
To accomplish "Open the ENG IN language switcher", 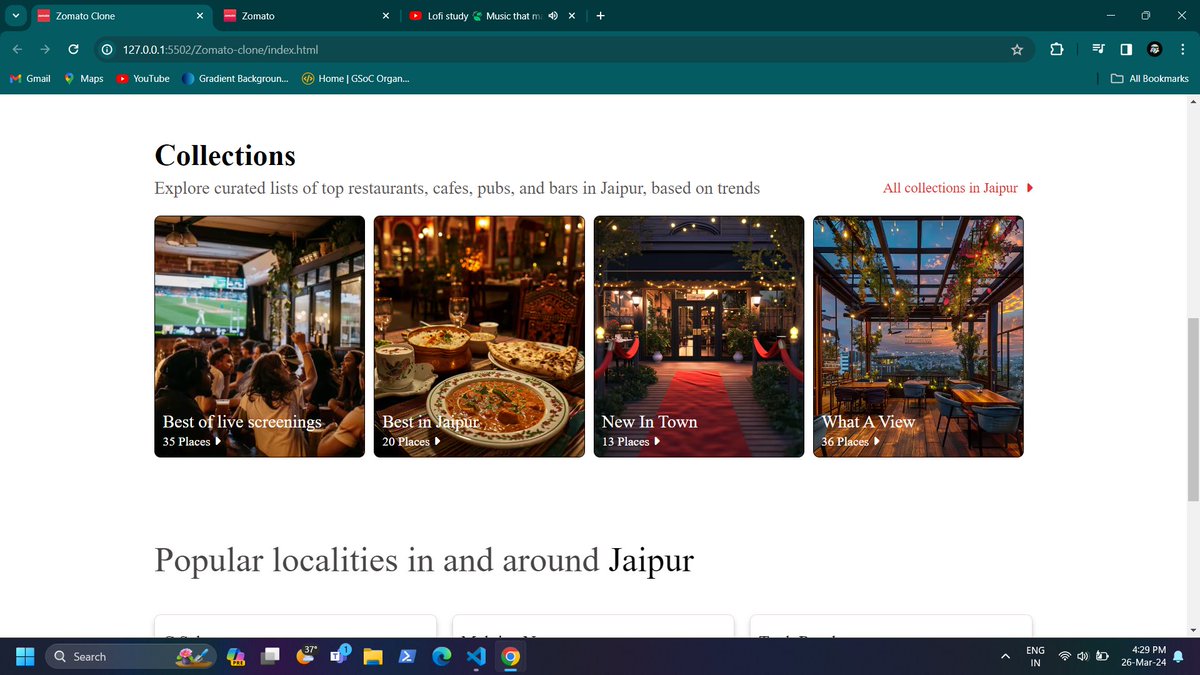I will tap(1036, 656).
